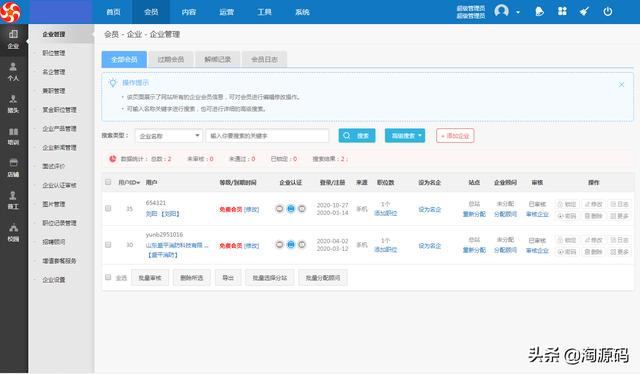Click into the keyword search input field

(267, 136)
